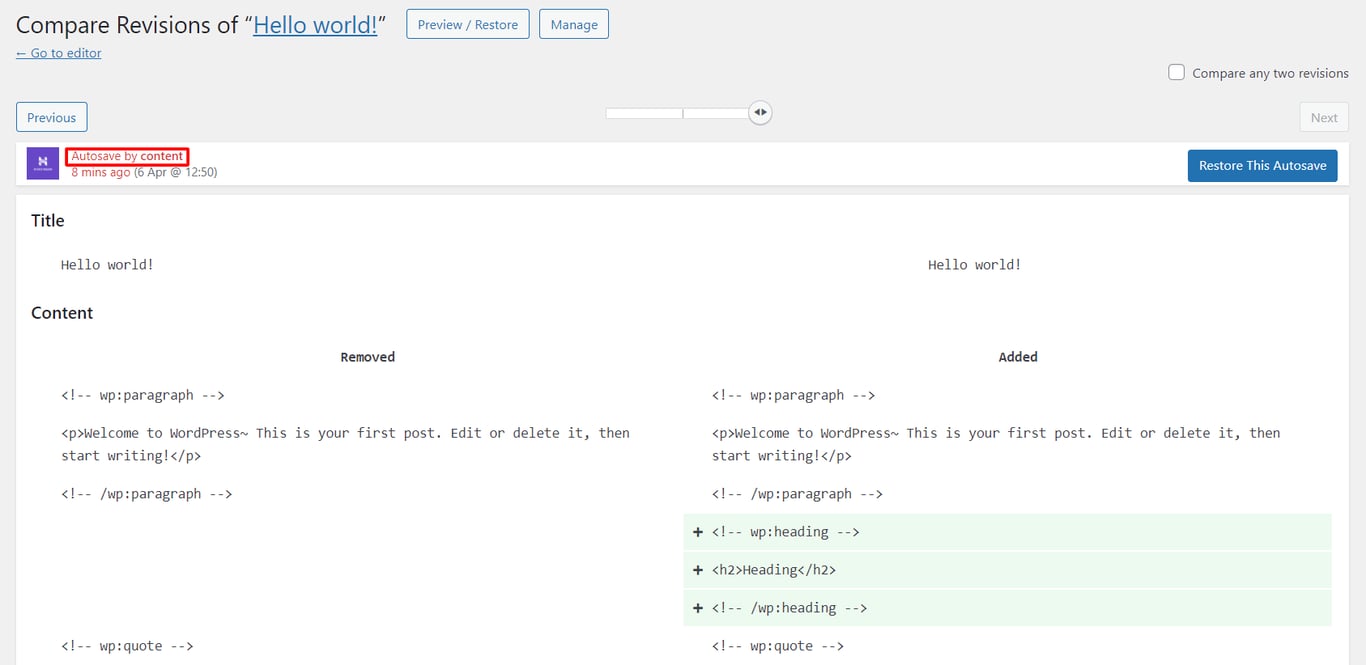Viewport: 1366px width, 665px height.
Task: Click the plus icon beside wp:heading comment
Action: 697,532
